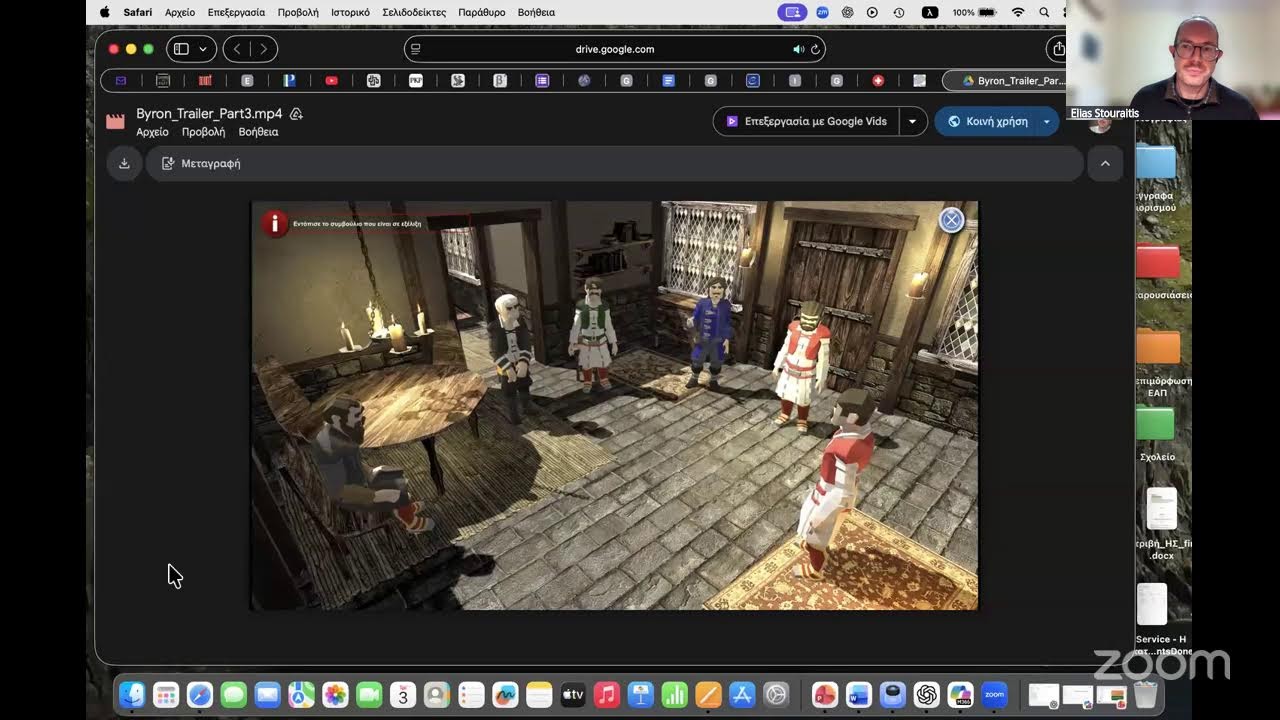Open Apple TV from the dock
1280x720 pixels.
(x=572, y=694)
